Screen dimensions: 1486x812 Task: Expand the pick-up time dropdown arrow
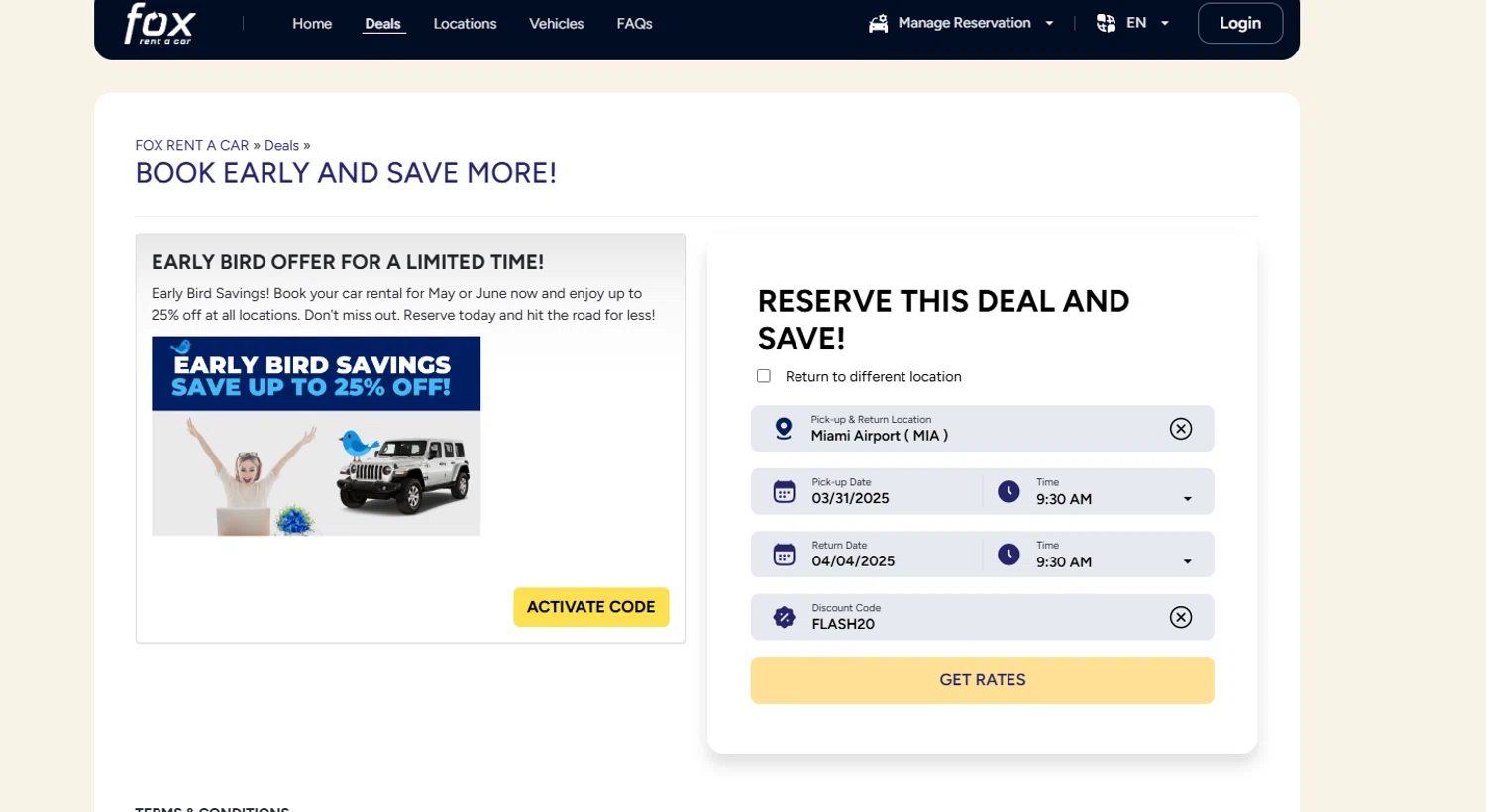click(x=1187, y=499)
